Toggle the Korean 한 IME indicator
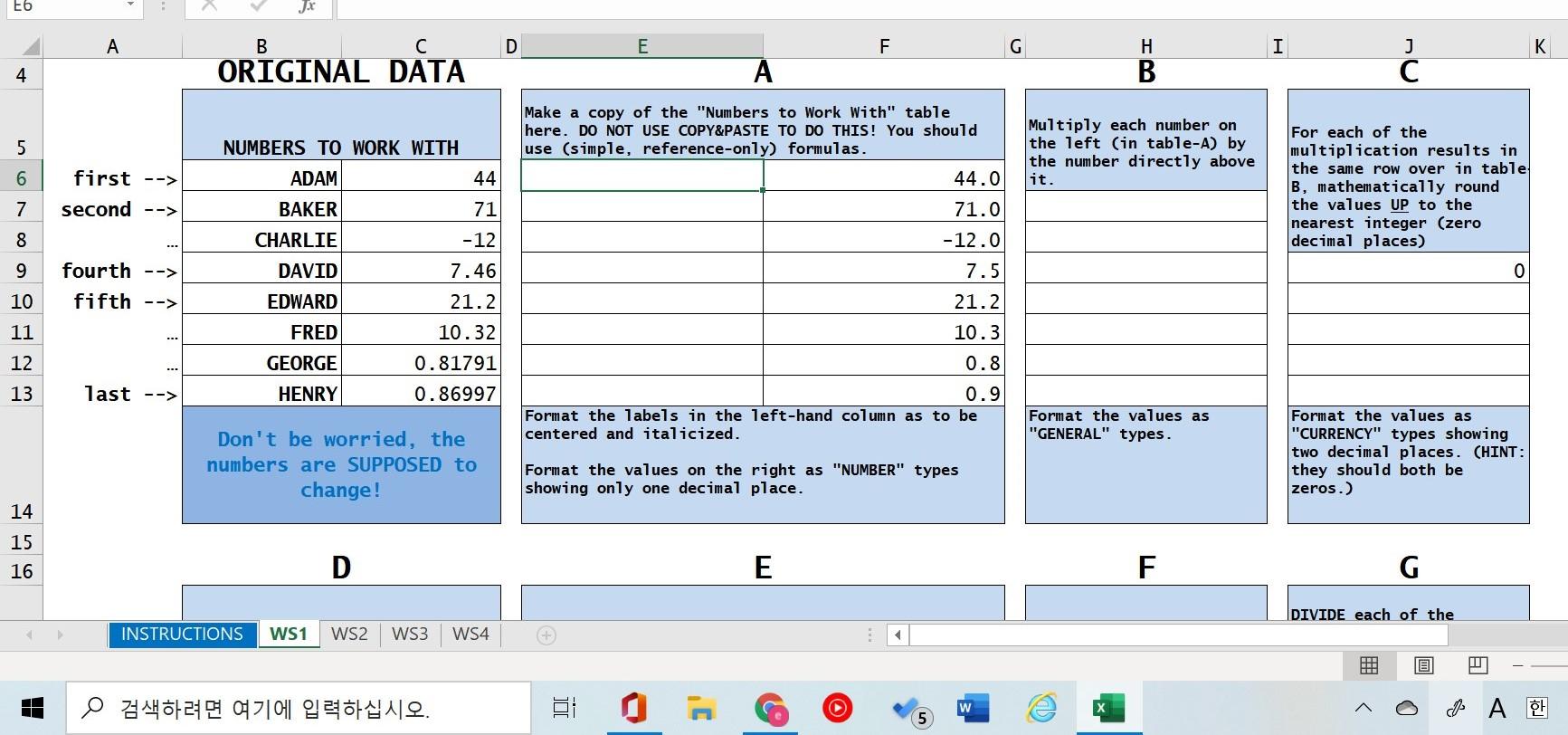Viewport: 1568px width, 735px height. pyautogui.click(x=1536, y=708)
